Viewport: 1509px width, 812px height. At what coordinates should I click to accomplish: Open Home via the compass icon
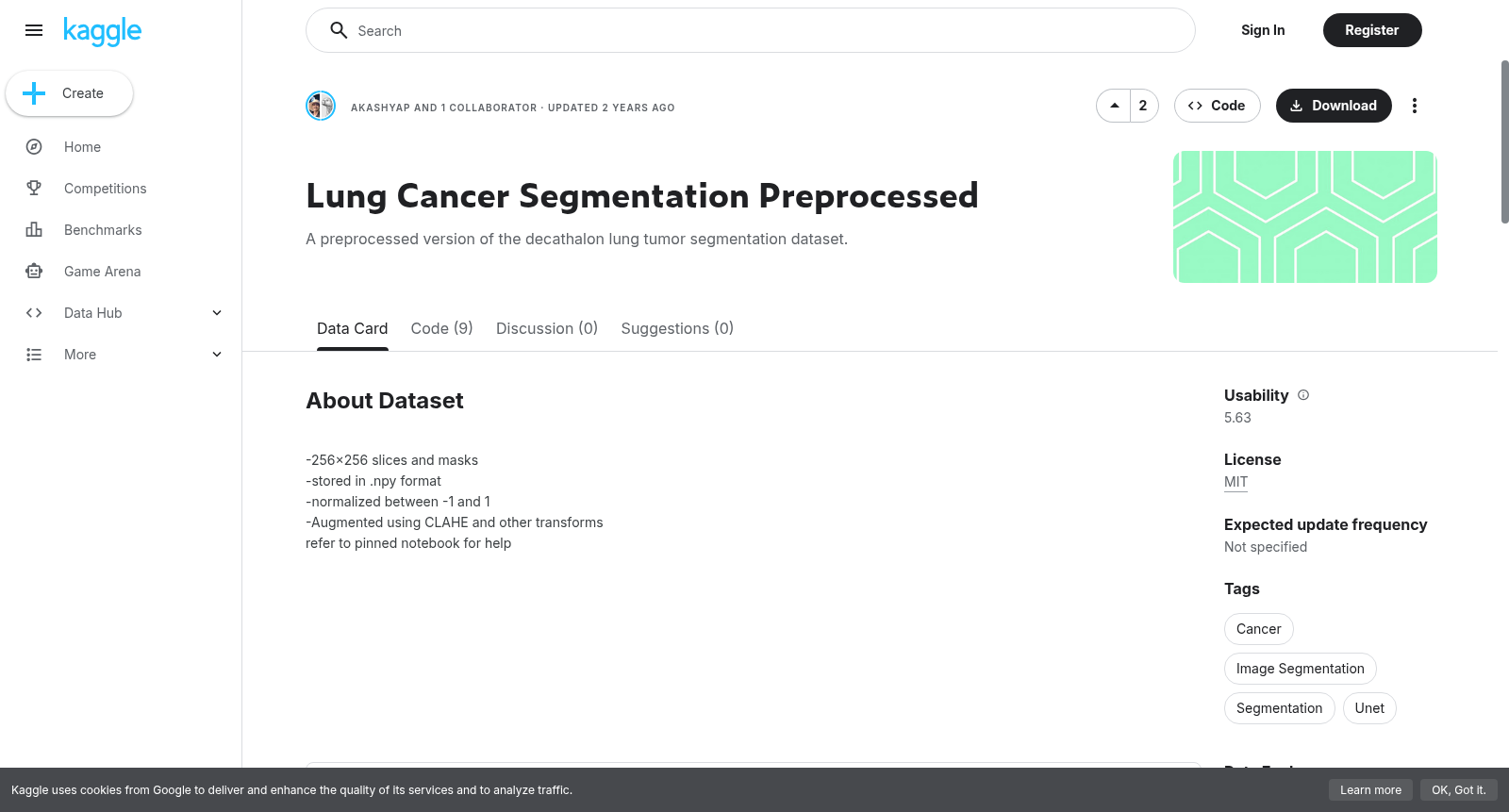tap(34, 147)
